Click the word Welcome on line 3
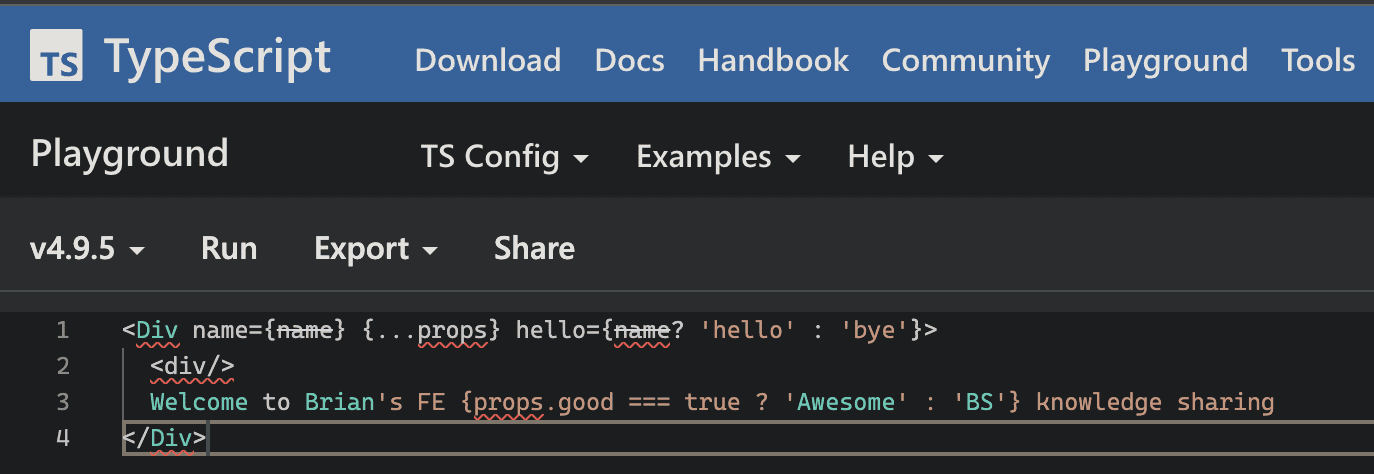Viewport: 1374px width, 474px height. pos(199,402)
